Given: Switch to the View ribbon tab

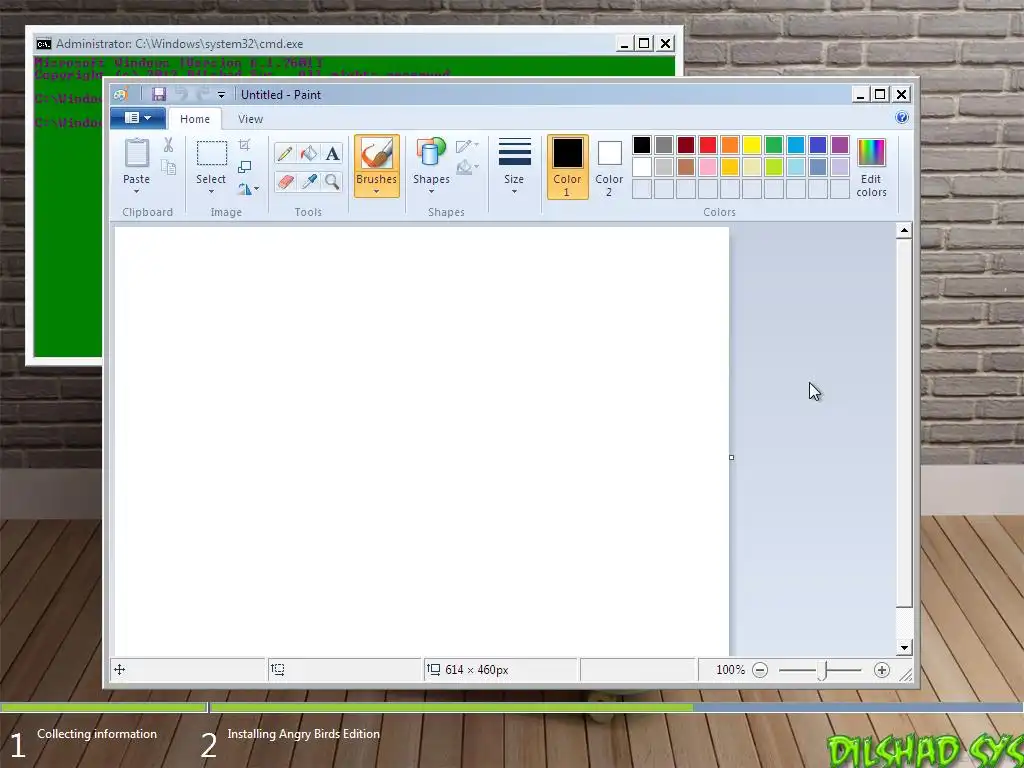Looking at the screenshot, I should click(x=250, y=119).
